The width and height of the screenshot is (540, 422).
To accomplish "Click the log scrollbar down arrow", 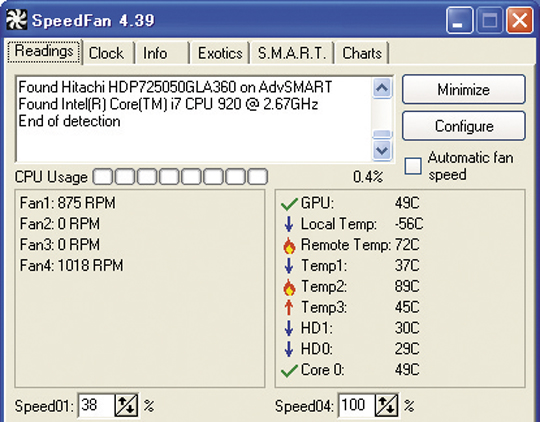I will pyautogui.click(x=382, y=150).
